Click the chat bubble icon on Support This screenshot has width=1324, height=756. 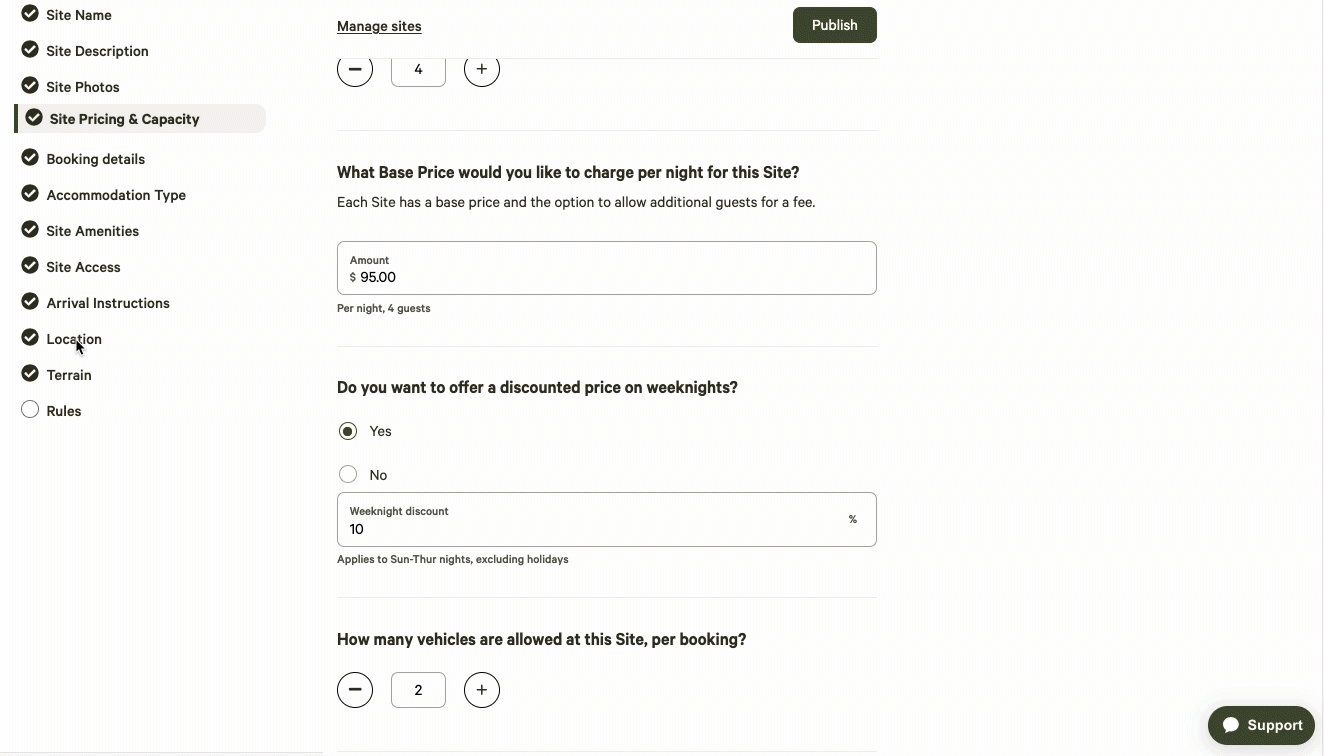1231,725
